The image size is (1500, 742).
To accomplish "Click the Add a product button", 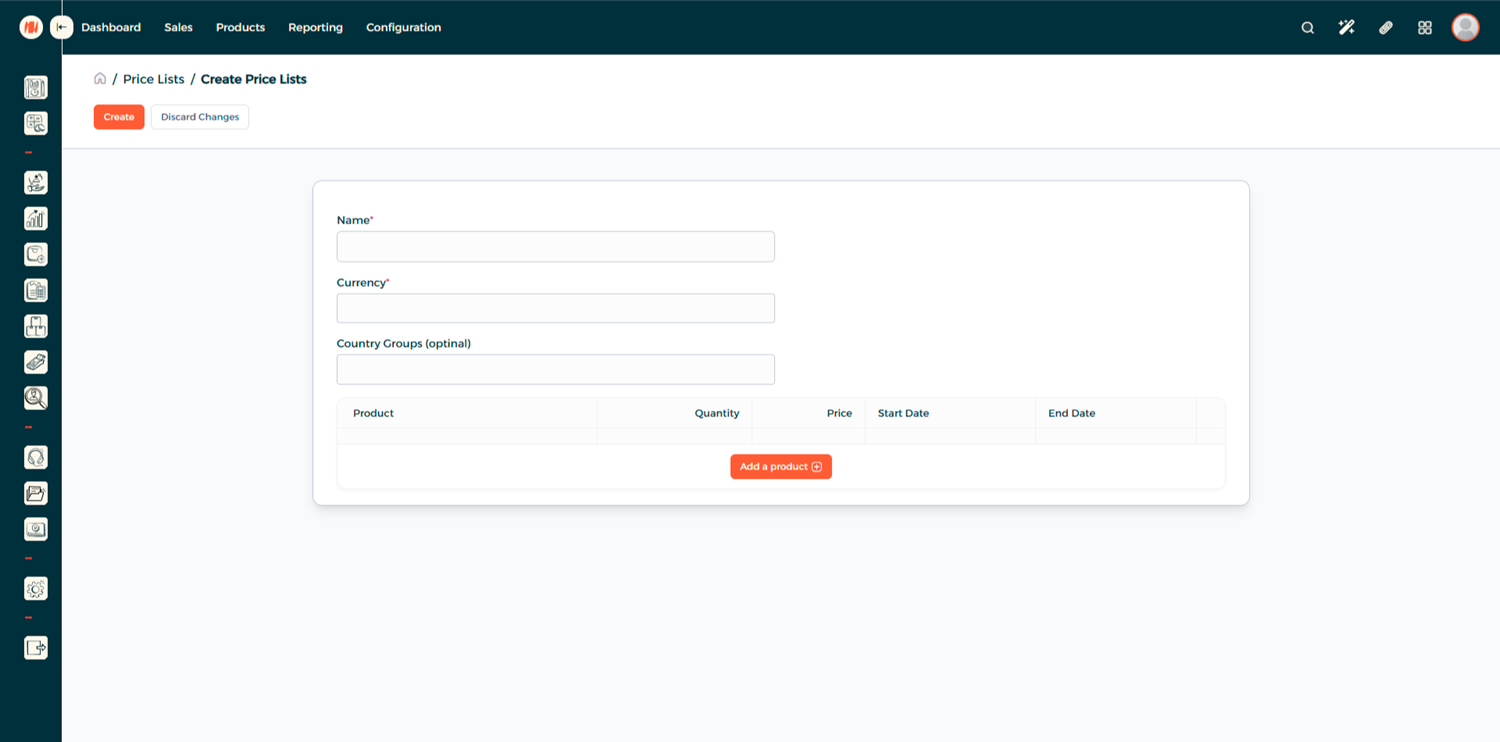I will (780, 467).
